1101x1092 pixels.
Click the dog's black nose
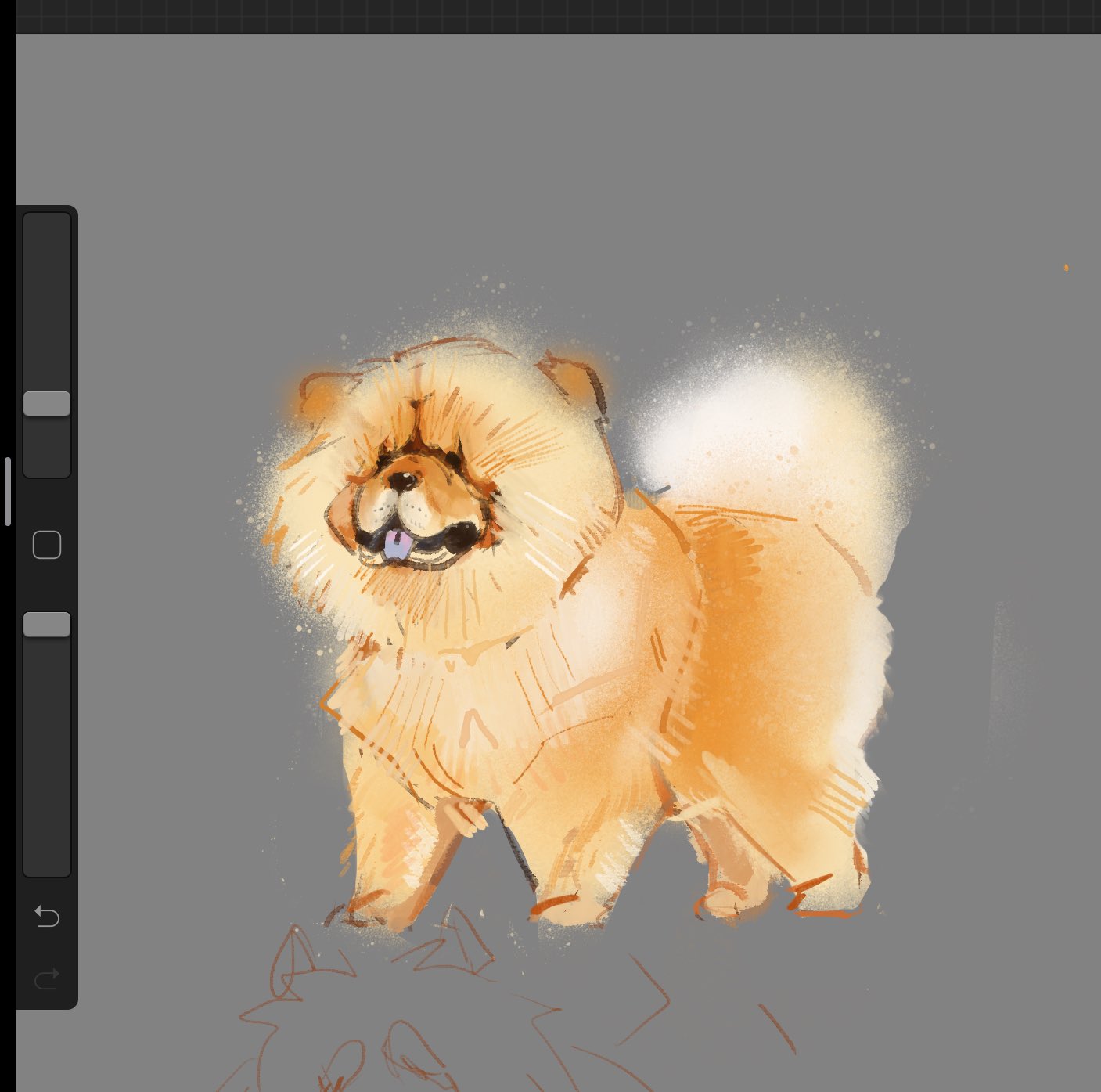click(x=404, y=481)
